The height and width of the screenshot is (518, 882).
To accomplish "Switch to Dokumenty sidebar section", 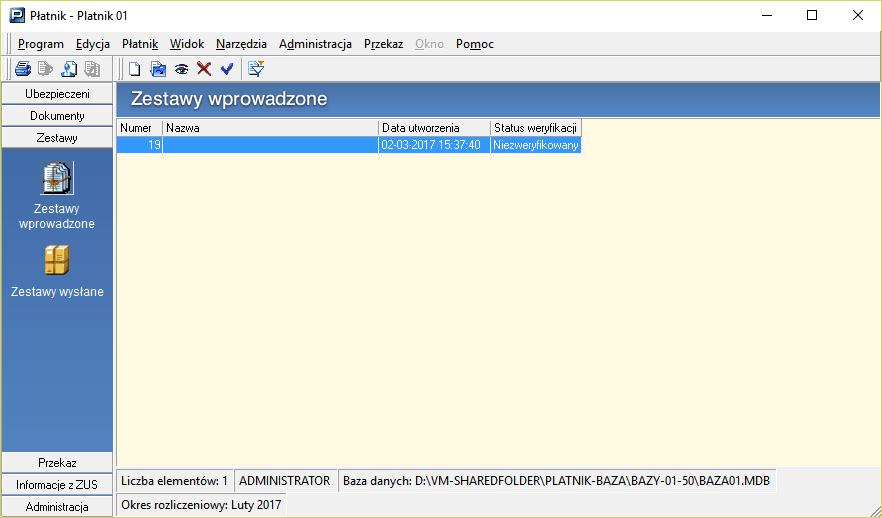I will 57,116.
